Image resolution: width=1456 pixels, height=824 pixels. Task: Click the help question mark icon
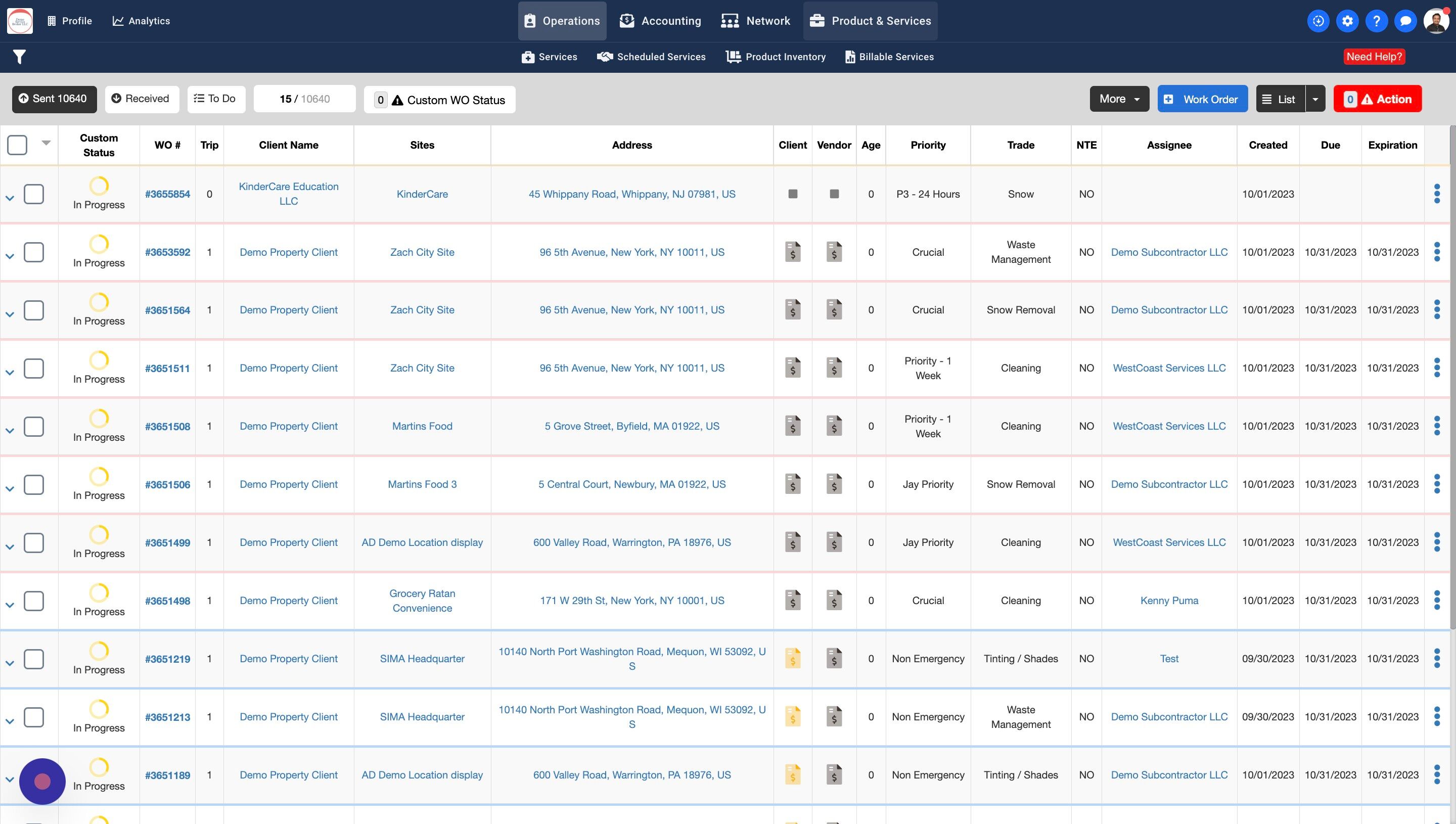1376,21
